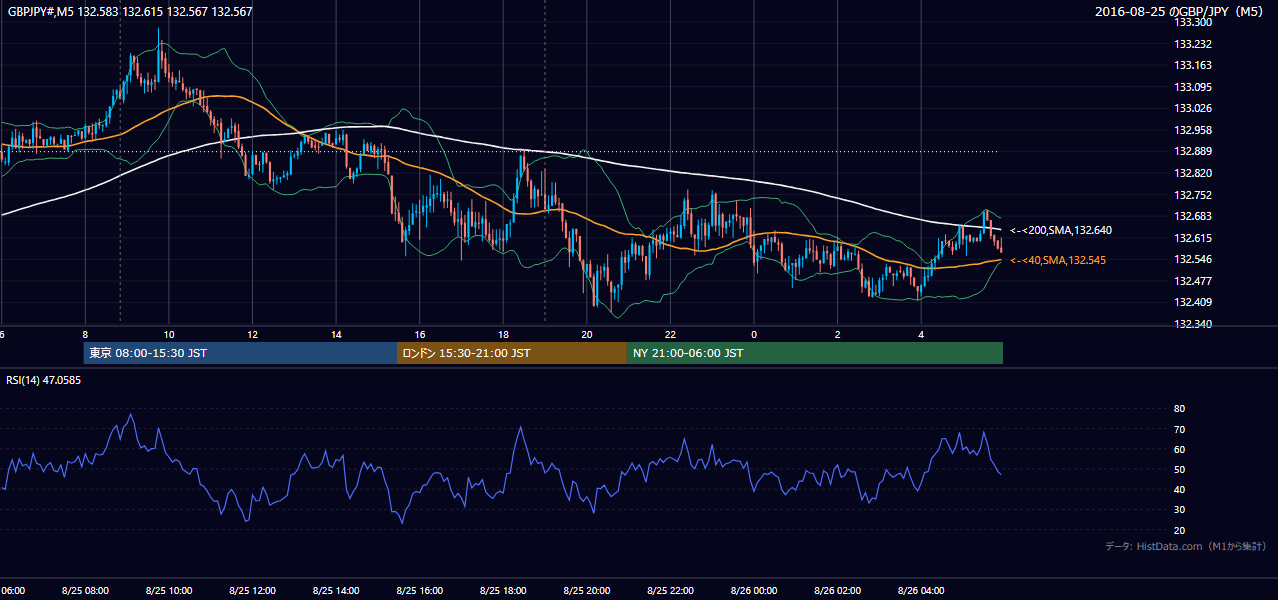The width and height of the screenshot is (1278, 600).
Task: Click the 8/25 18:00 time axis label
Action: pos(502,591)
